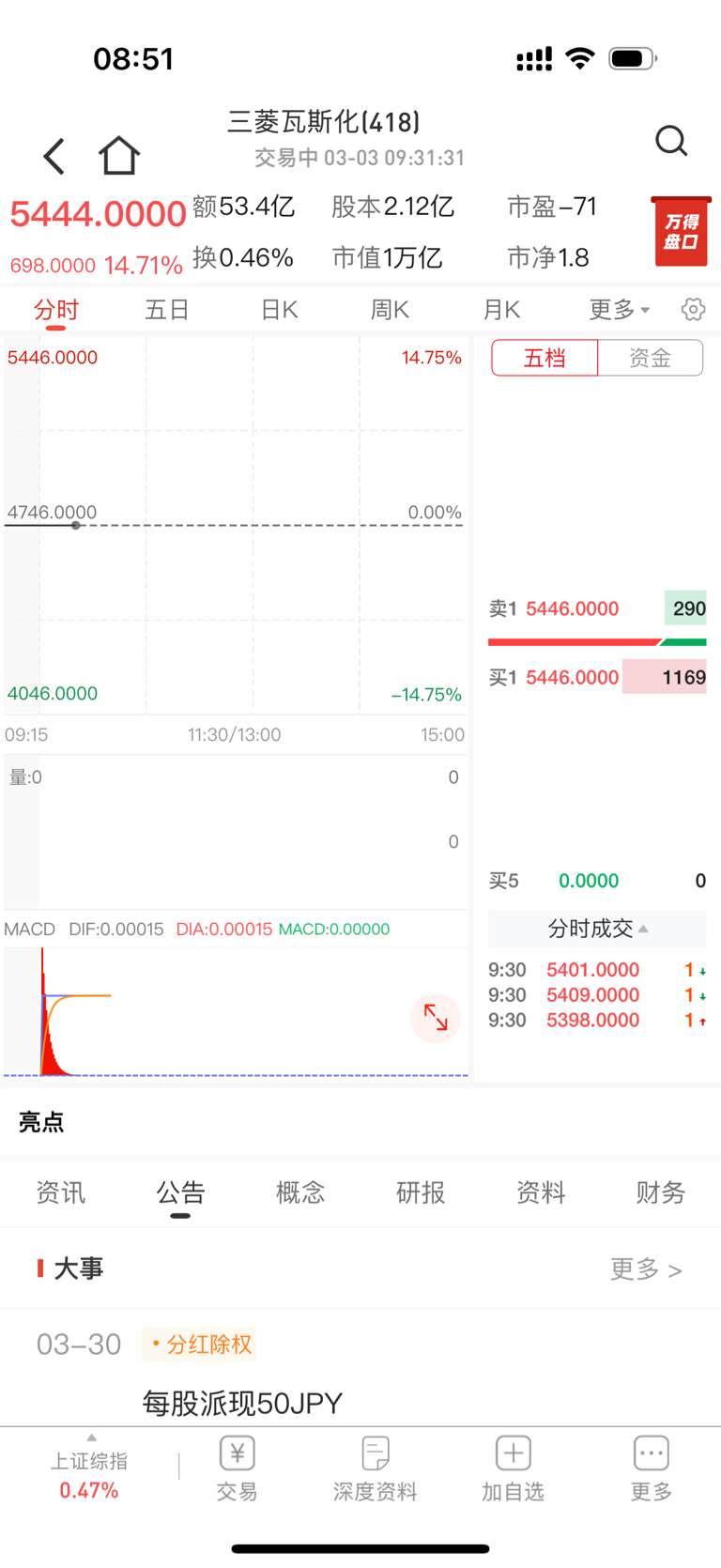
Task: Tap 更多 > link beside 大事
Action: click(646, 1269)
